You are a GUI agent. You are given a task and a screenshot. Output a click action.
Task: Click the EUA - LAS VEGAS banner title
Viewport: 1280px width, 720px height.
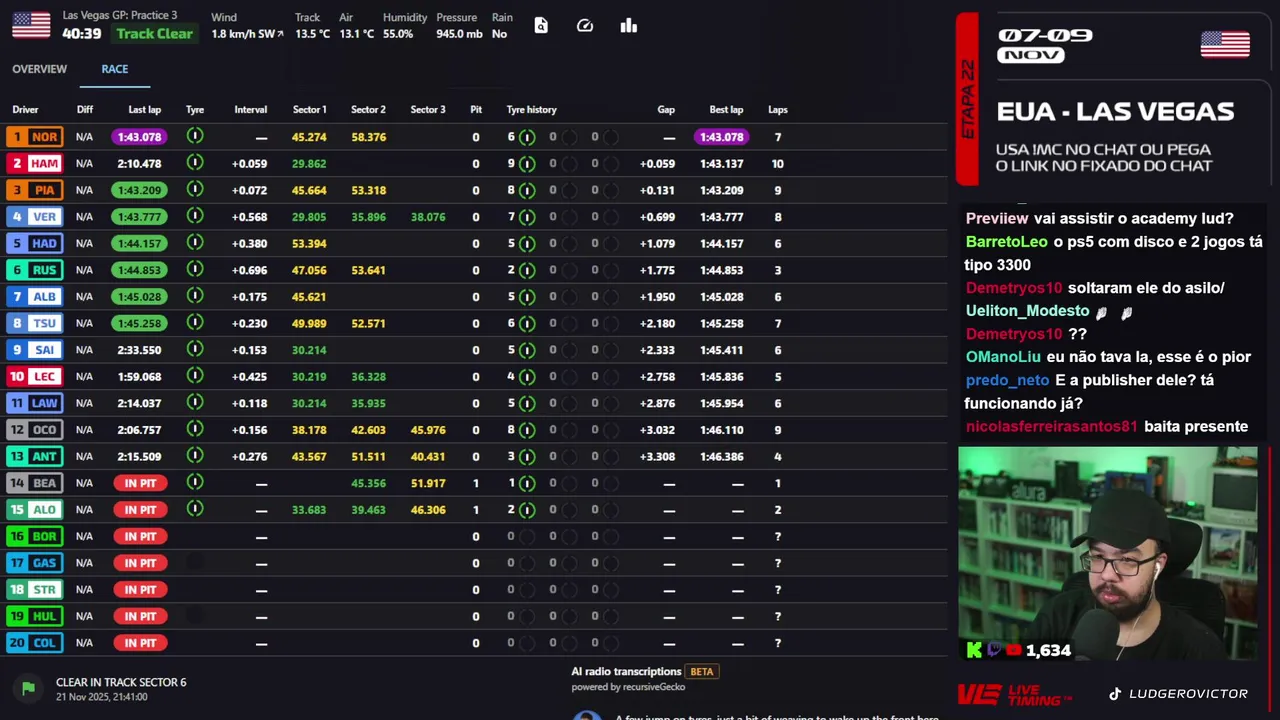[1115, 111]
